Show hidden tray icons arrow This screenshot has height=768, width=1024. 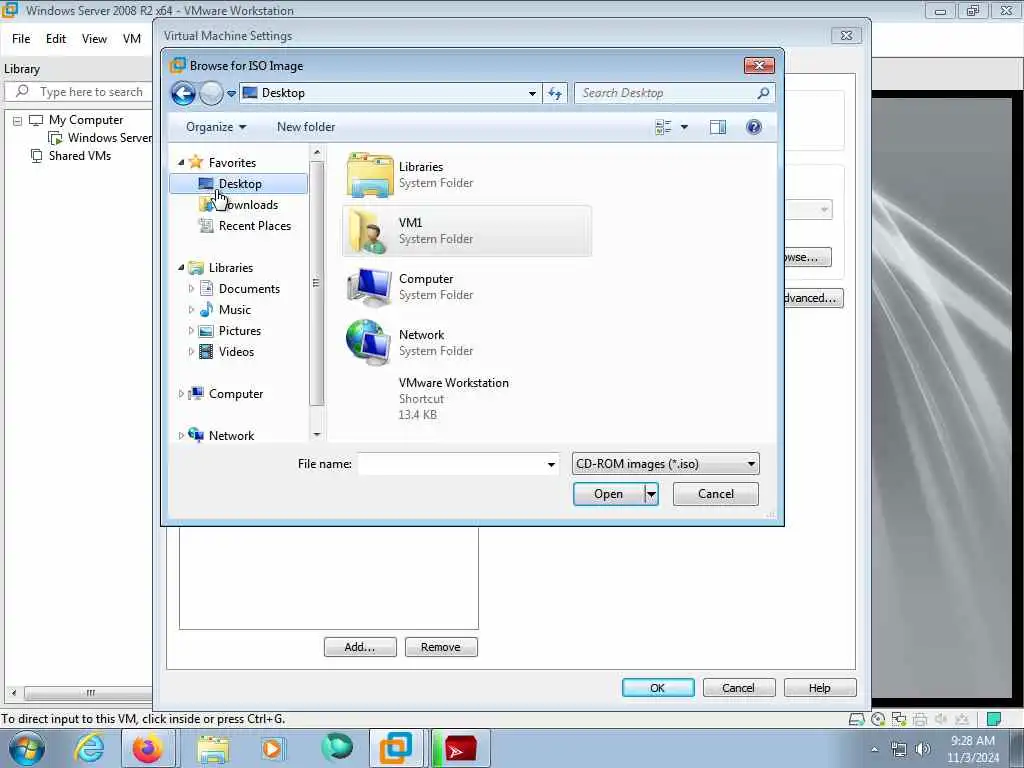(874, 749)
